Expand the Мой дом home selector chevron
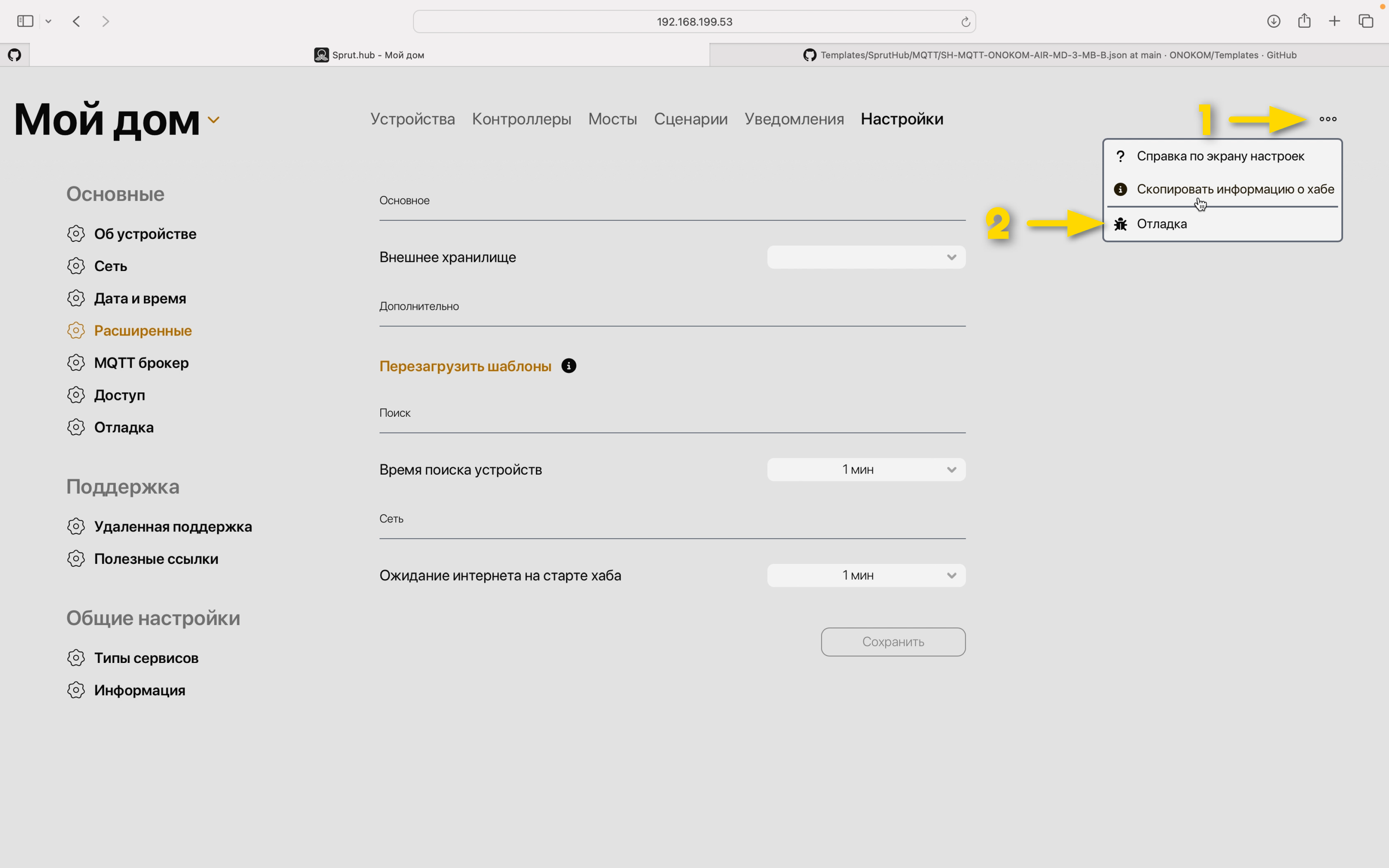The image size is (1389, 868). [214, 120]
